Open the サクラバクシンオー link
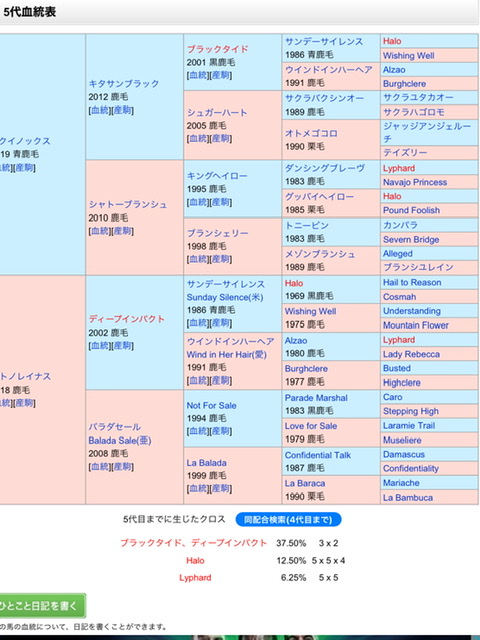The height and width of the screenshot is (640, 480). pyautogui.click(x=324, y=98)
